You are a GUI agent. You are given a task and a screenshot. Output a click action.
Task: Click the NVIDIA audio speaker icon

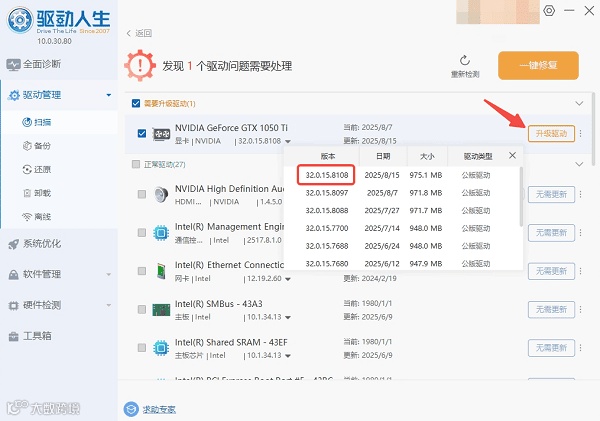[x=161, y=194]
